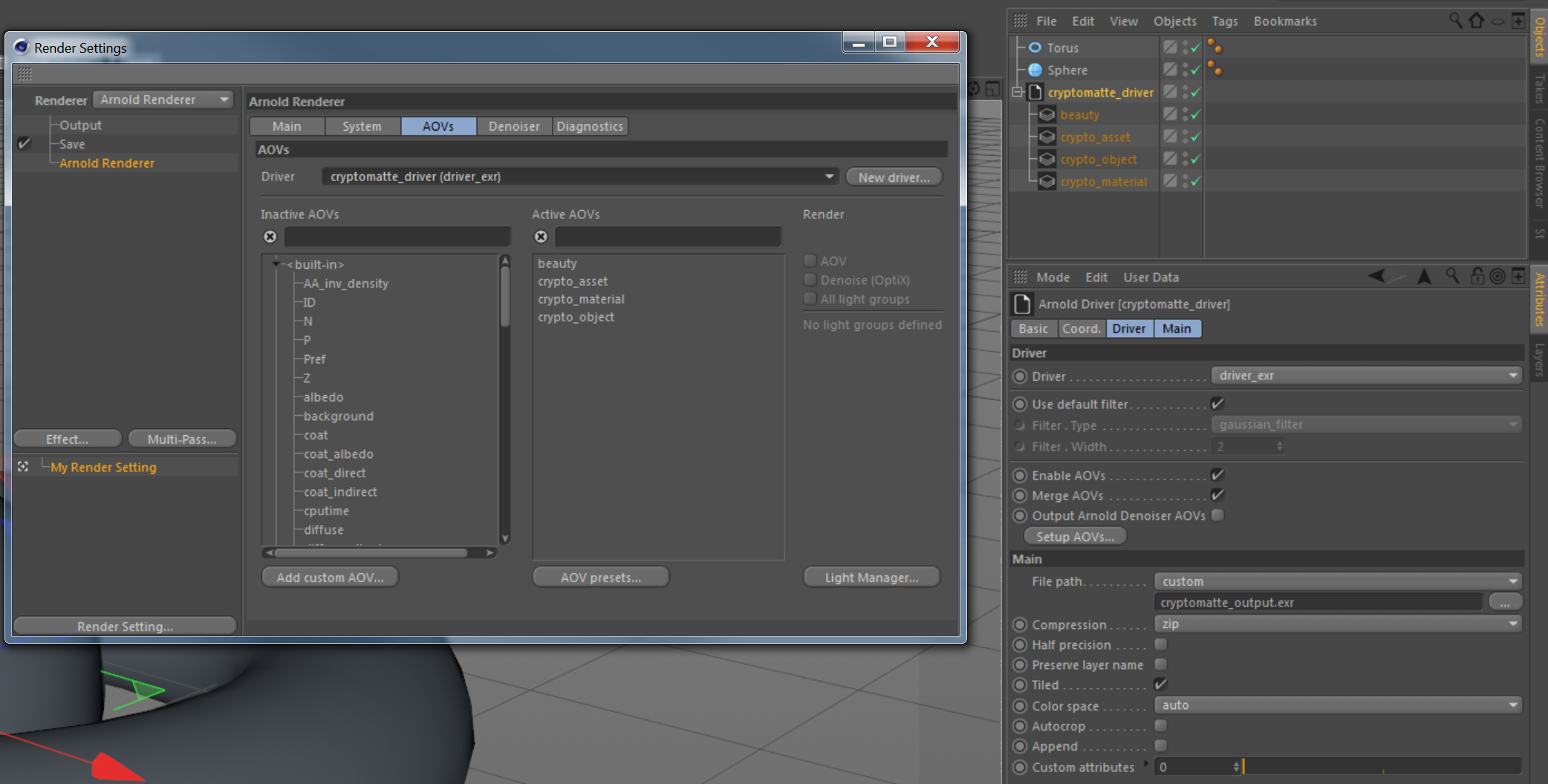Click the new panel icon in Object Manager
This screenshot has width=1548, height=784.
tap(1518, 21)
